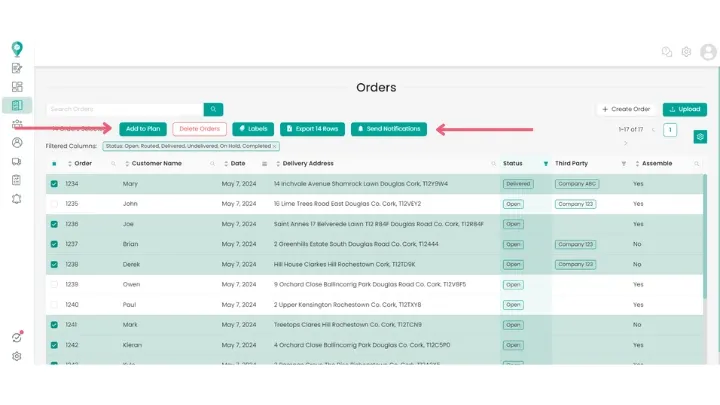720x405 pixels.
Task: Go to page 1 in pagination
Action: 670,130
